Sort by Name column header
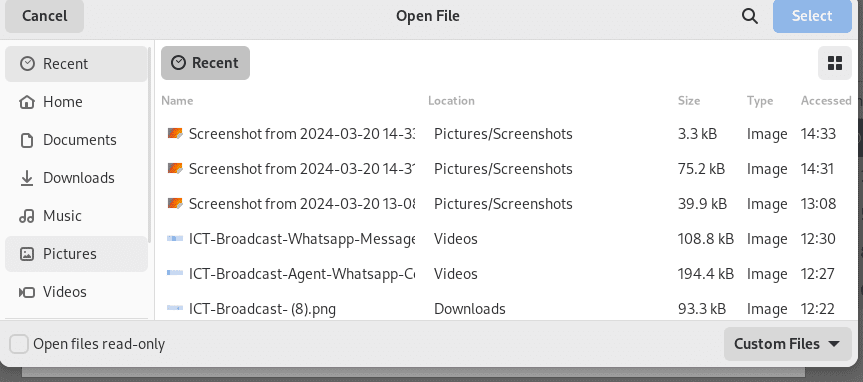The height and width of the screenshot is (382, 863). (x=177, y=101)
